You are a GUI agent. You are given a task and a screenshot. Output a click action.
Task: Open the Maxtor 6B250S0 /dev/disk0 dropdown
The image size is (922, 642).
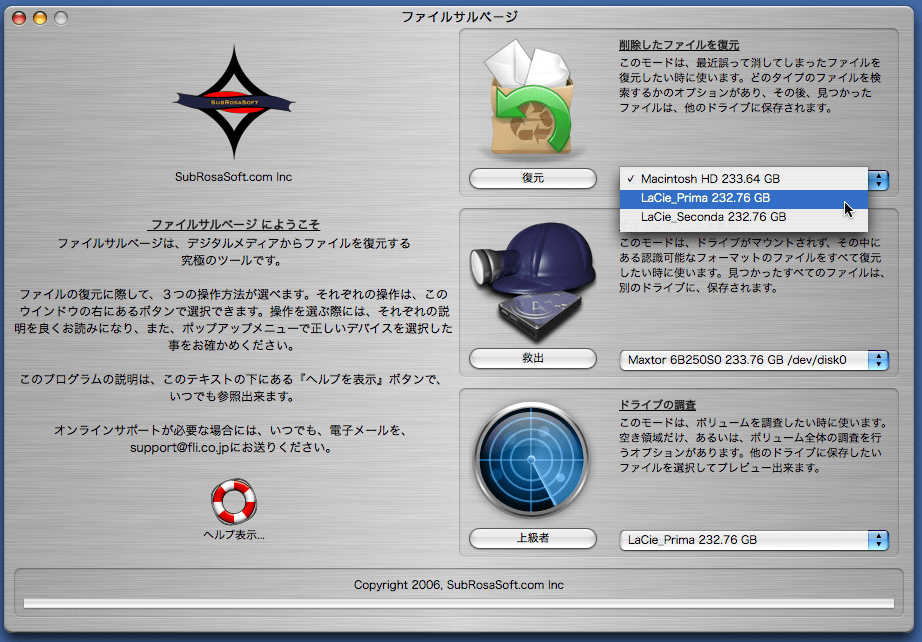tap(754, 360)
